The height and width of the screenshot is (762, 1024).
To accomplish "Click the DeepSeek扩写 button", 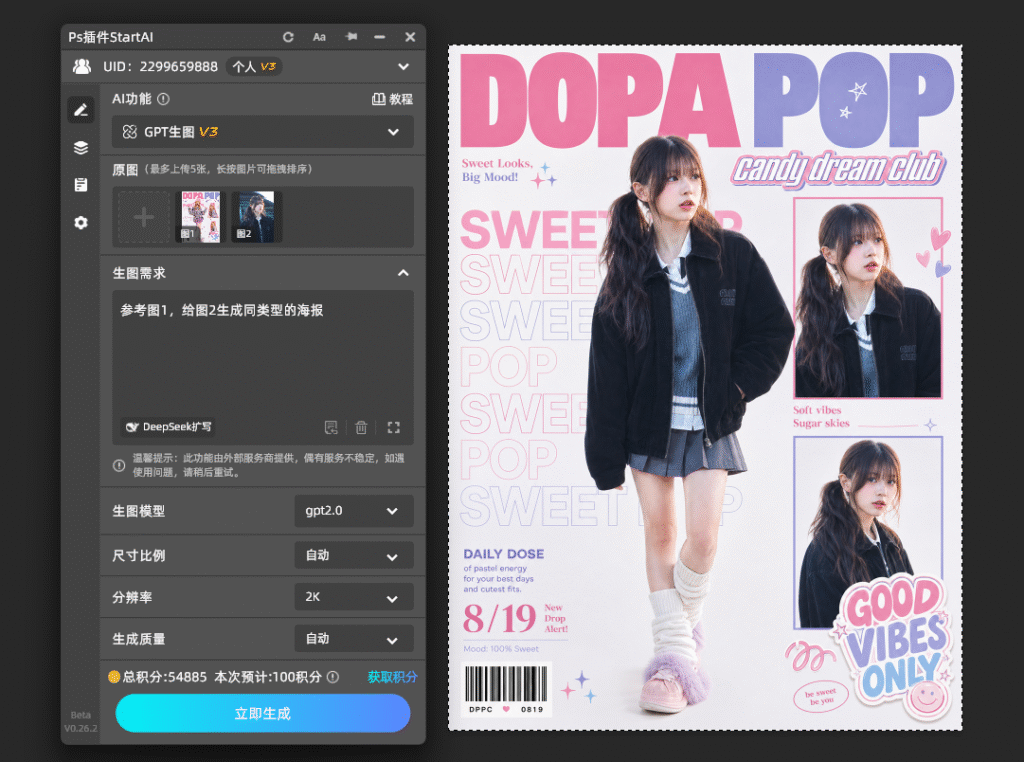I will click(168, 427).
